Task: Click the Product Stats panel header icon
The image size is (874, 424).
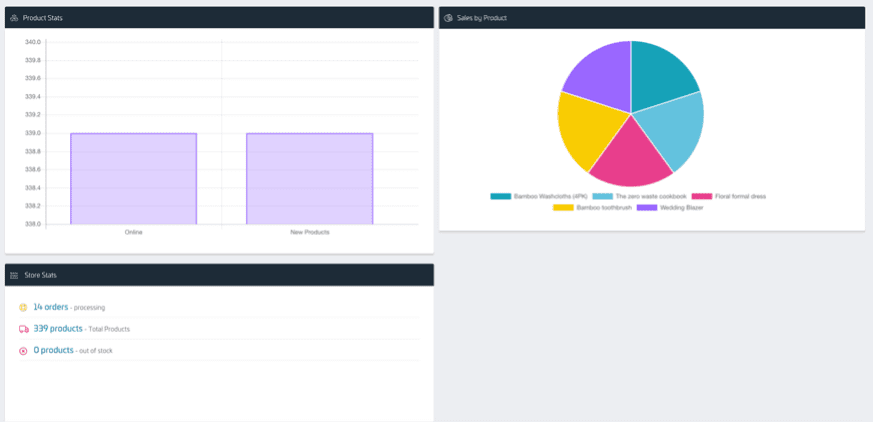Action: (14, 18)
